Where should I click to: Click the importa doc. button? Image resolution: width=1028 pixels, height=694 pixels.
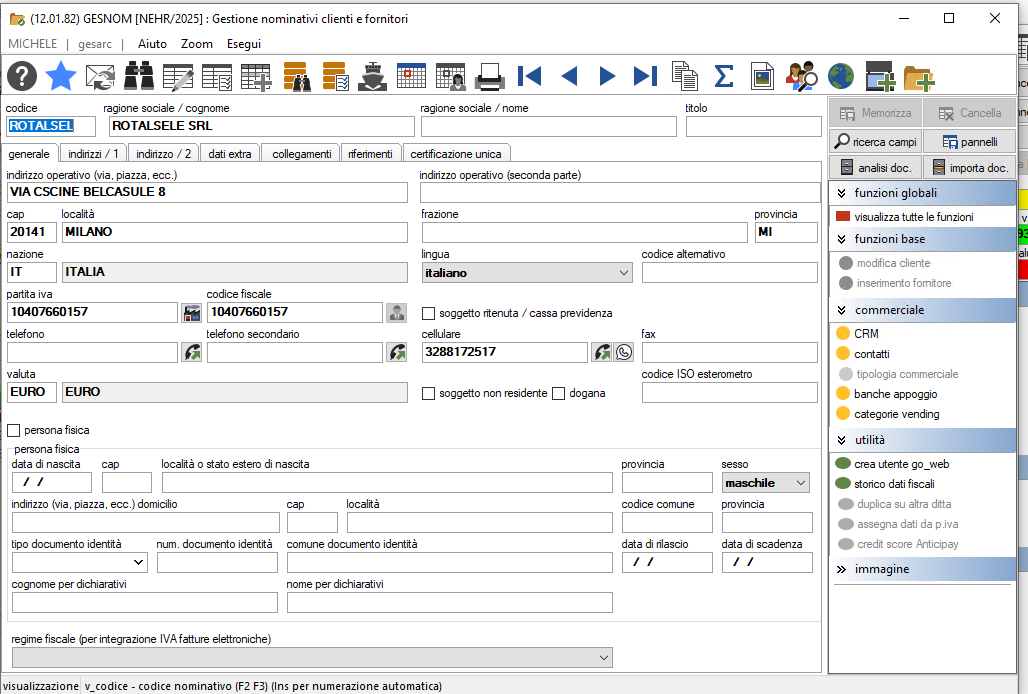[x=970, y=168]
